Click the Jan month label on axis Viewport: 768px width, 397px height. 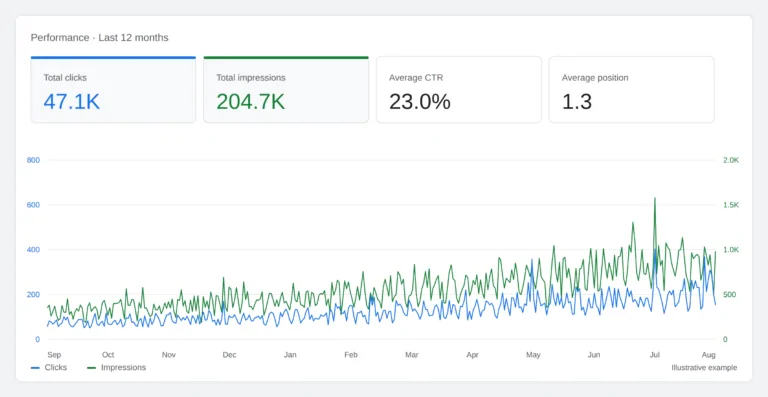(x=290, y=355)
